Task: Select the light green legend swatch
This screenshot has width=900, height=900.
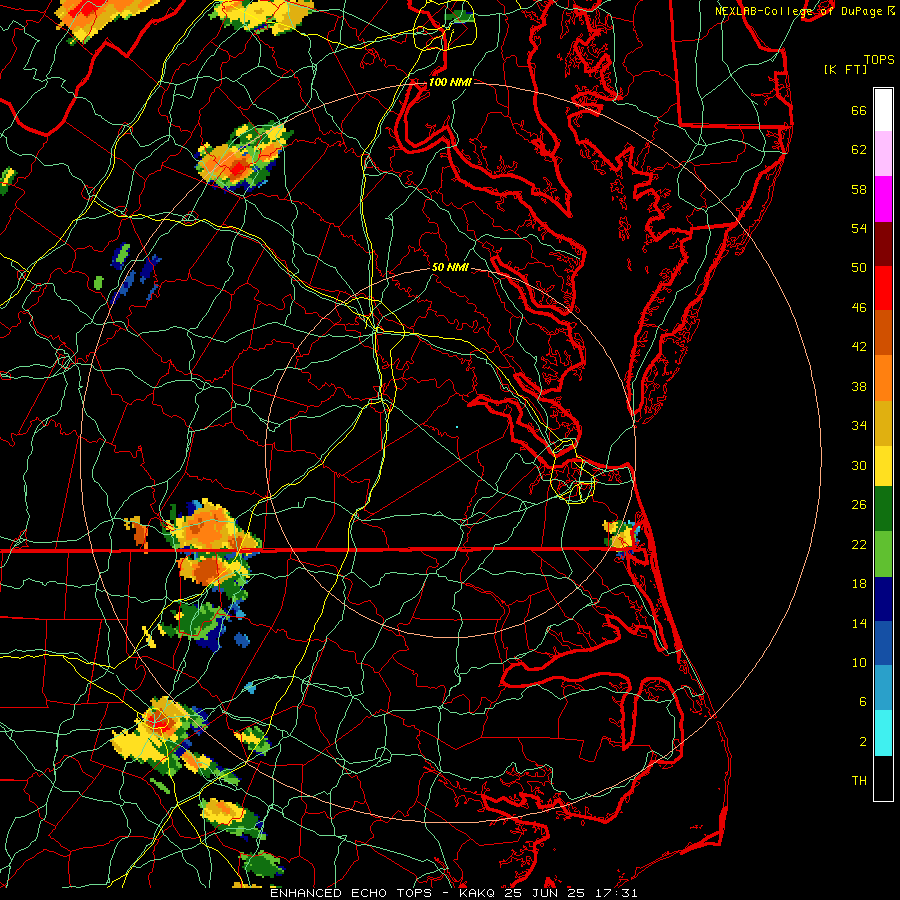Action: click(x=883, y=553)
